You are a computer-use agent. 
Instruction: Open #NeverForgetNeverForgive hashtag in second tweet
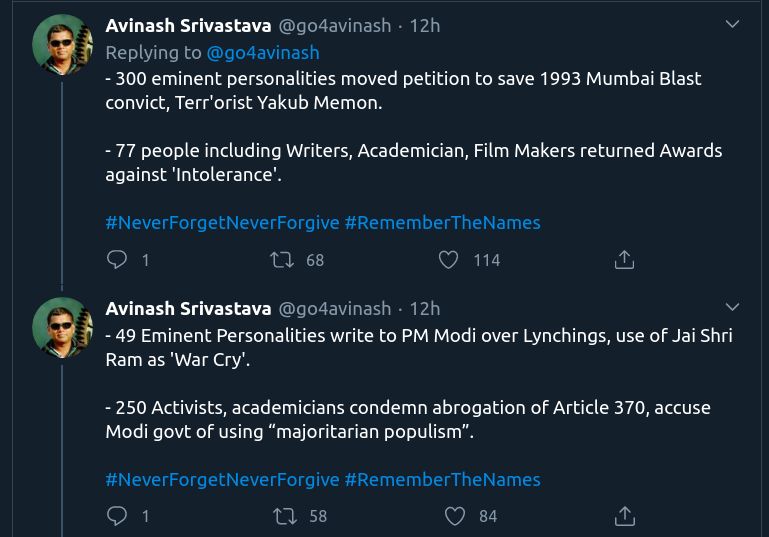(x=222, y=479)
